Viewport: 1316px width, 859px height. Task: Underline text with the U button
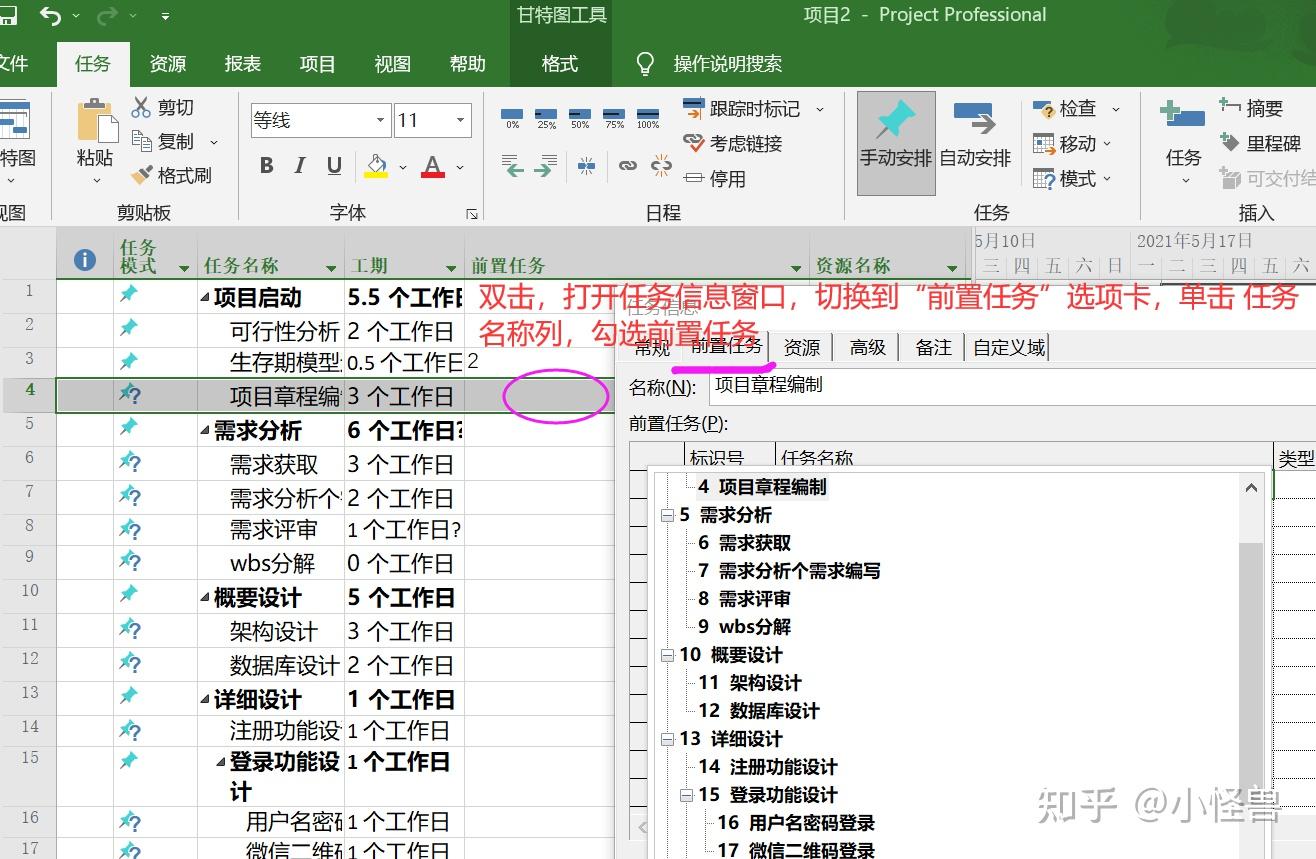[x=334, y=166]
